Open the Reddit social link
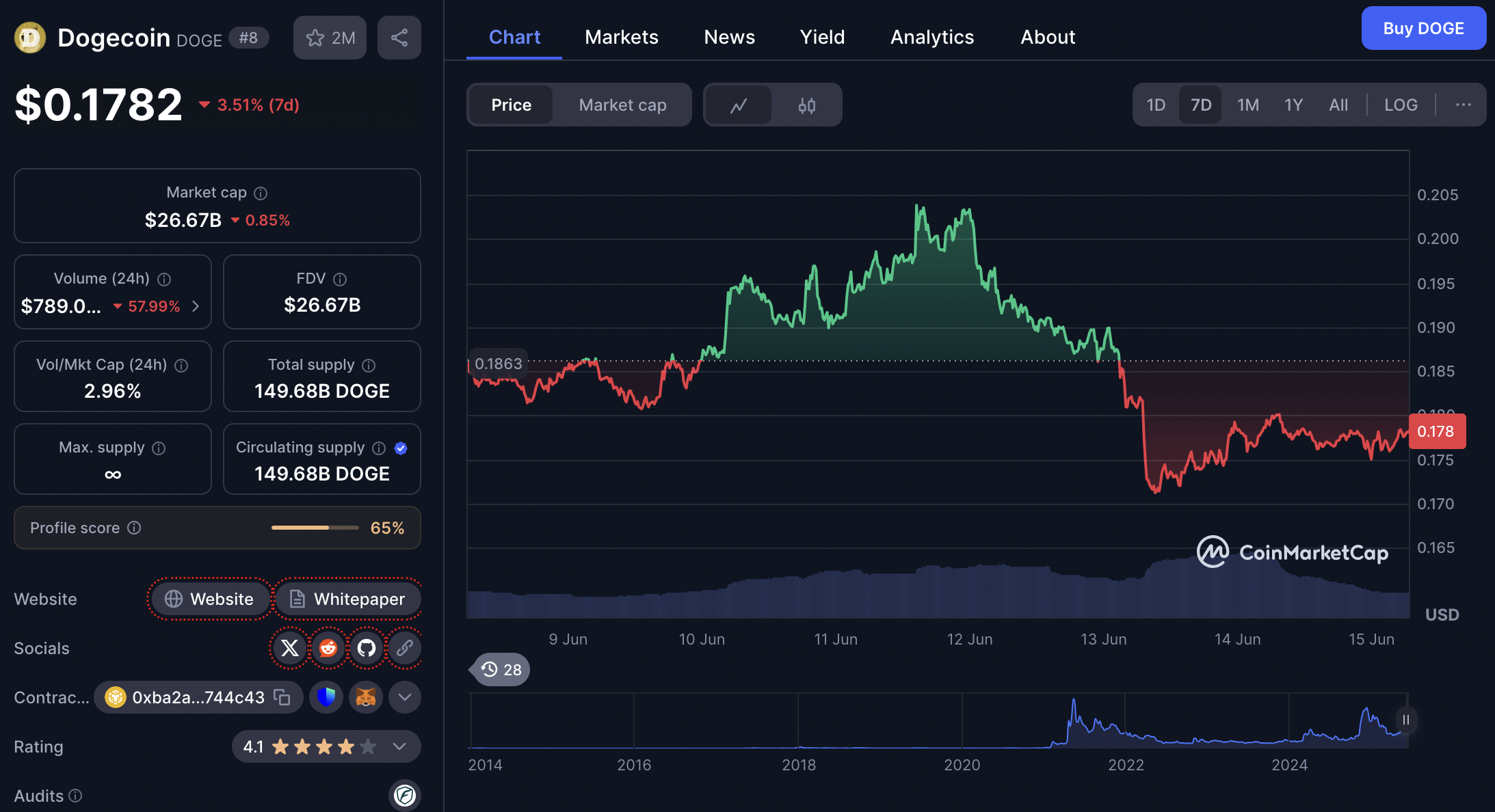The width and height of the screenshot is (1495, 812). (328, 648)
